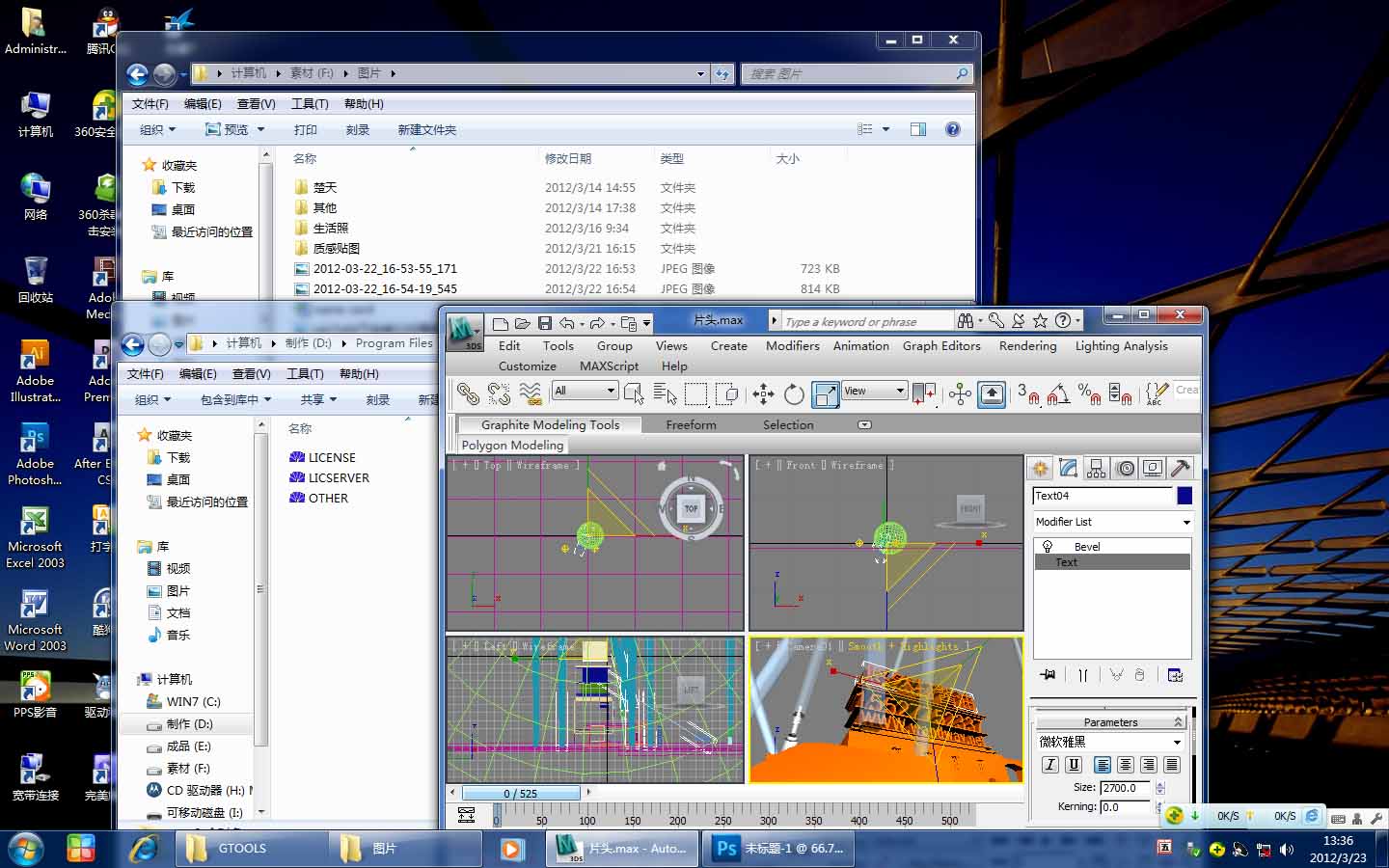Toggle Bevel modifier lightbulb on or off
The image size is (1389, 868).
pyautogui.click(x=1048, y=546)
